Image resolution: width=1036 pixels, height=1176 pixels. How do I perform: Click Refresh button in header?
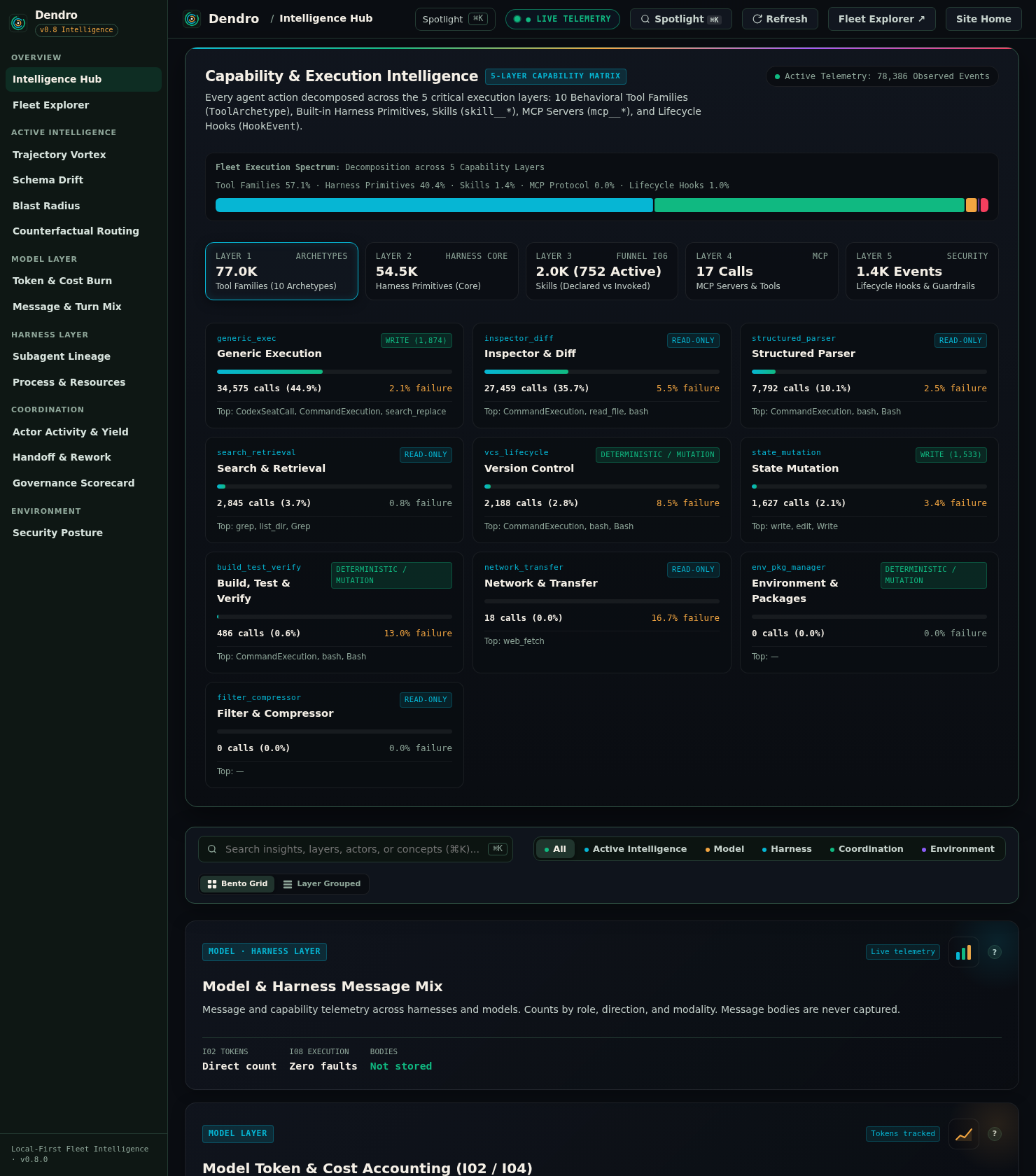(780, 19)
